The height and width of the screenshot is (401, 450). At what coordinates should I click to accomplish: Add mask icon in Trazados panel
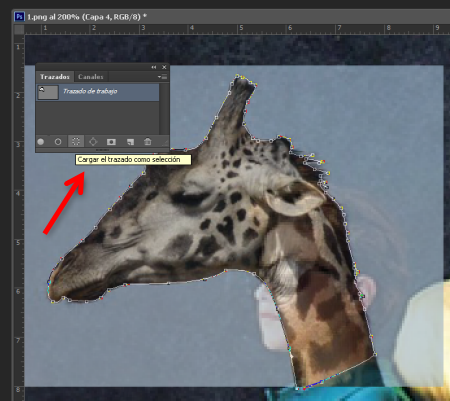click(x=111, y=142)
